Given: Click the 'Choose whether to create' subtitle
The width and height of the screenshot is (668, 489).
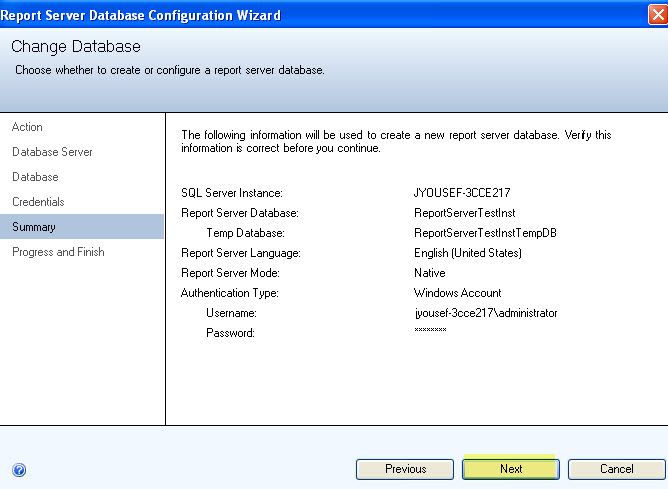Looking at the screenshot, I should [x=170, y=70].
